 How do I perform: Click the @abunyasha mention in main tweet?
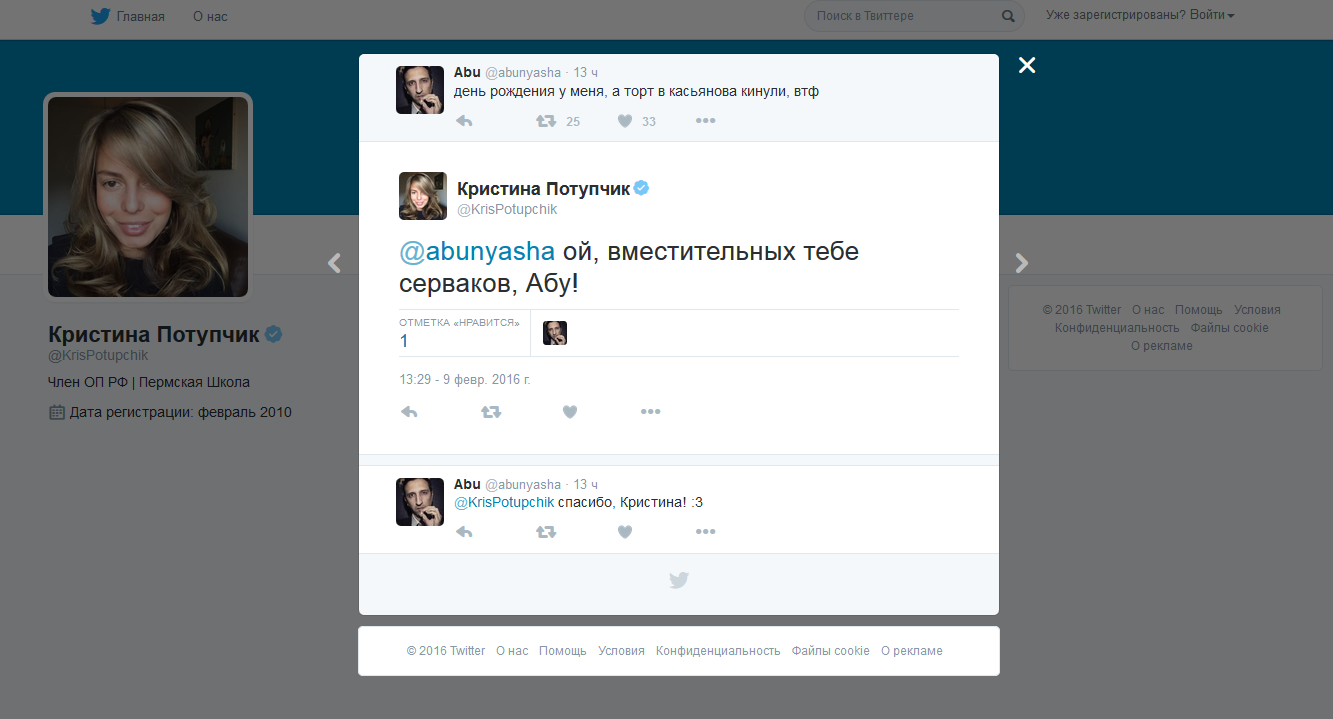477,252
